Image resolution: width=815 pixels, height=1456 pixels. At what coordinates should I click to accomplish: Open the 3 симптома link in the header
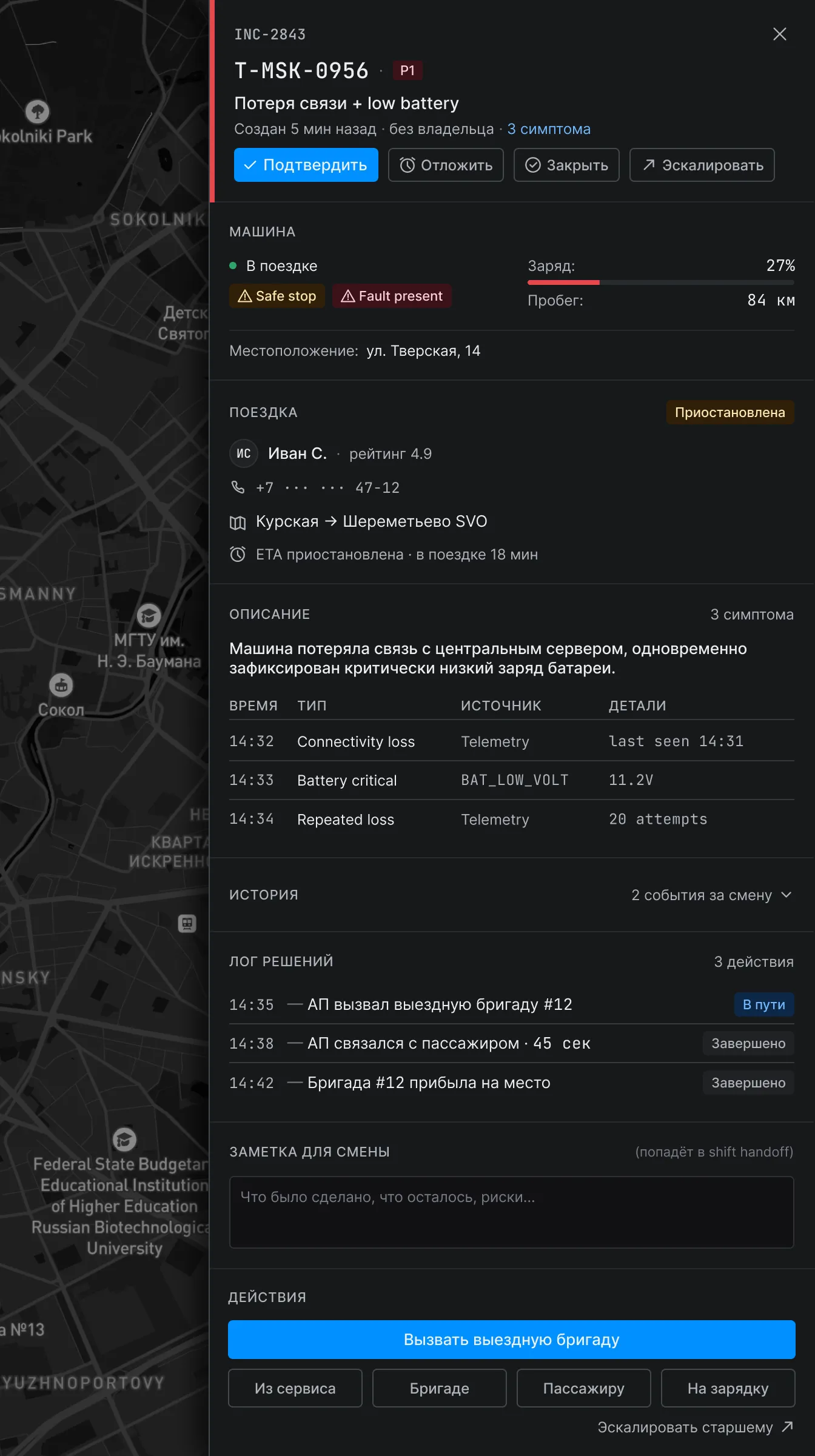point(549,129)
